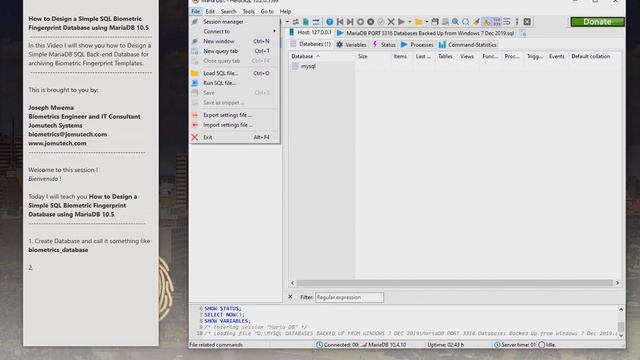Open the dropdown arrow beside the folder icon

(427, 22)
